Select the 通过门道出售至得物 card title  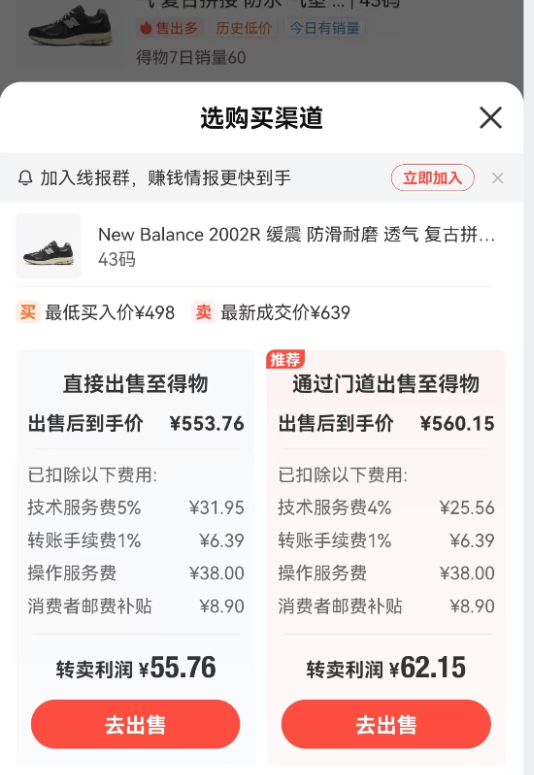click(386, 384)
